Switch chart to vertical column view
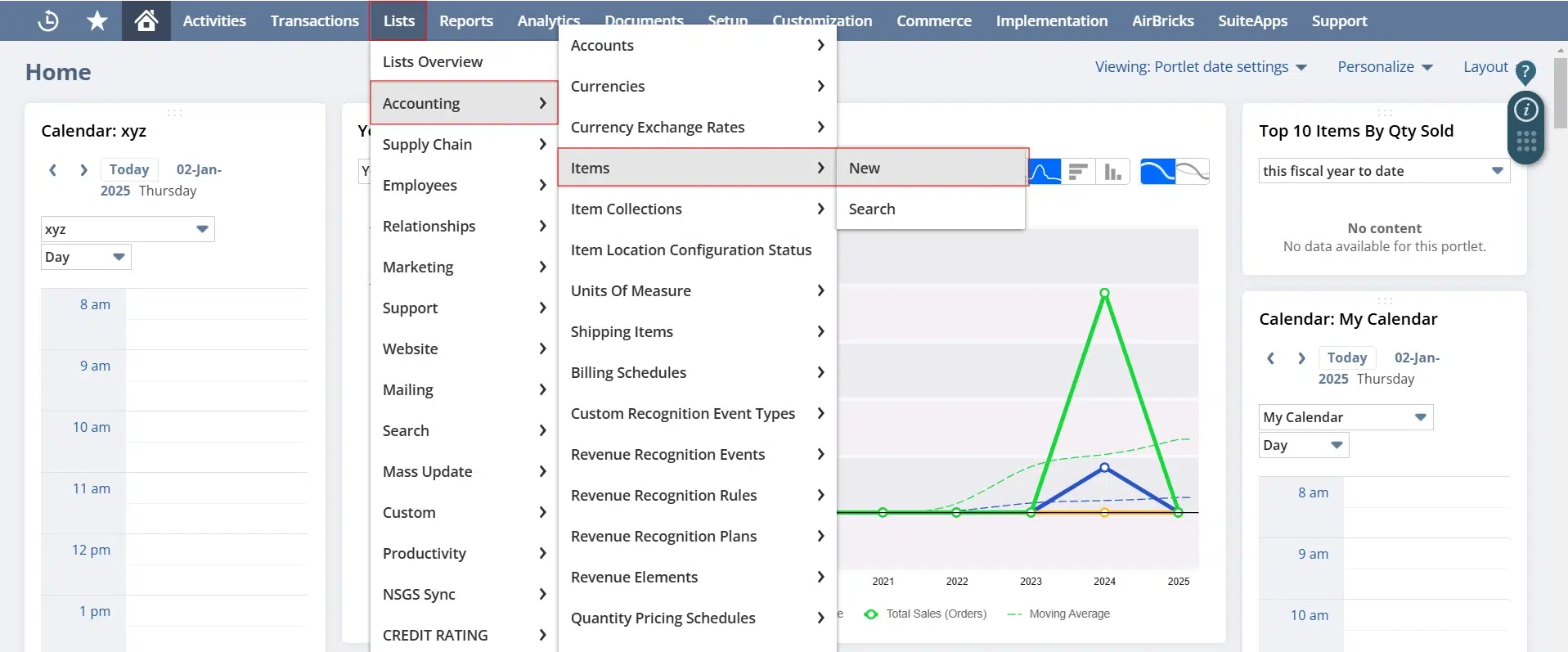The width and height of the screenshot is (1568, 652). pos(1112,172)
